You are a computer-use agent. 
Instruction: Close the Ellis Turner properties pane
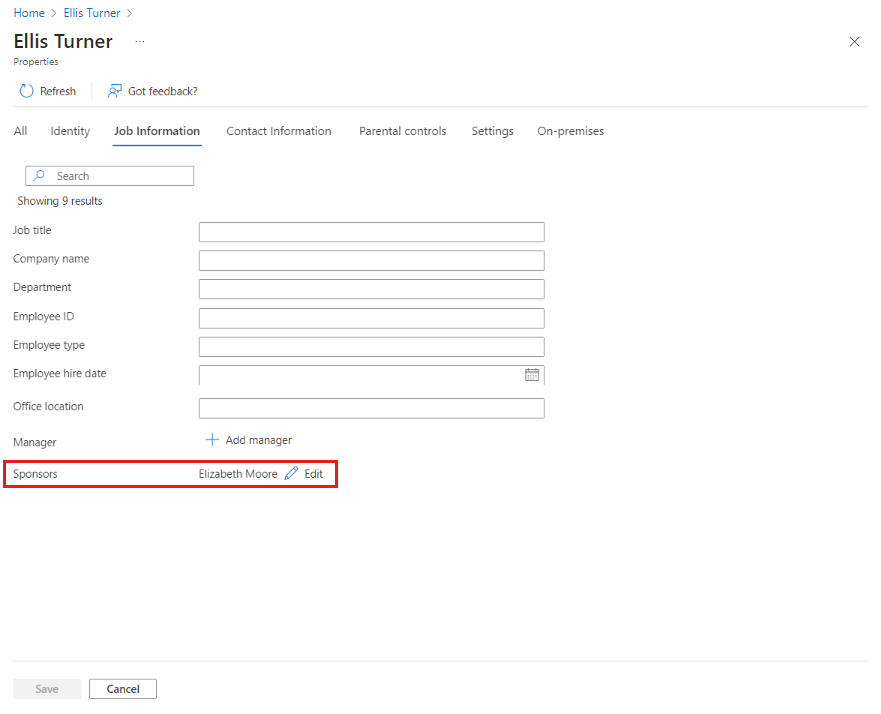pos(855,42)
